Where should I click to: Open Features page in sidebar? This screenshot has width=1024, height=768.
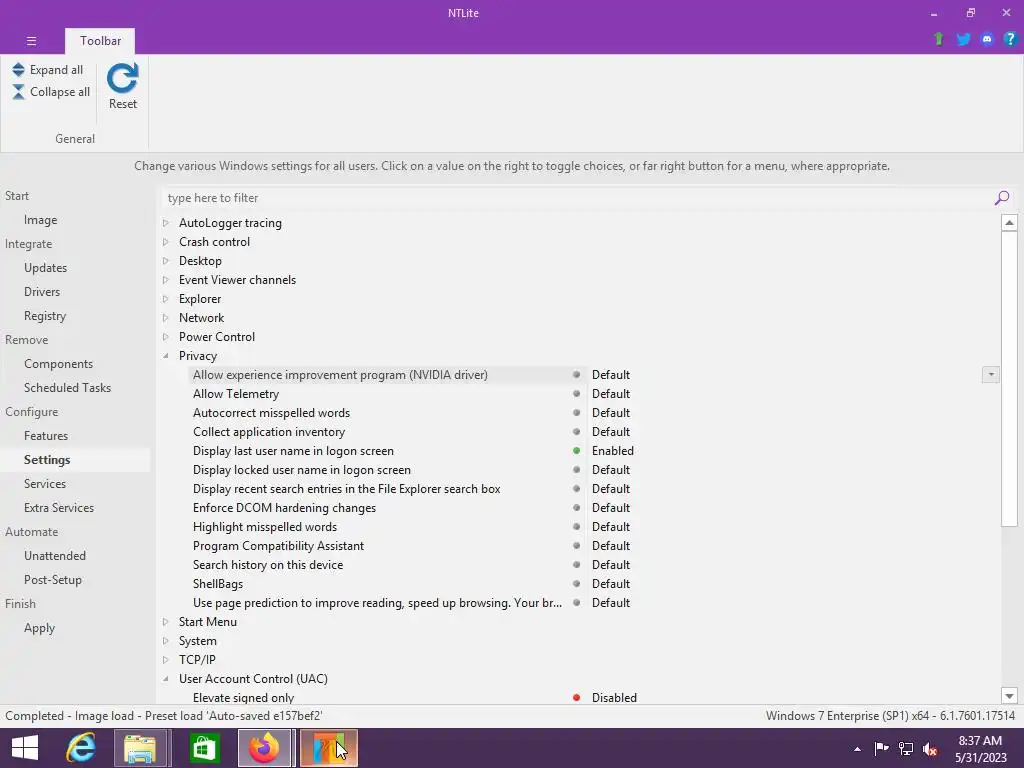pos(46,436)
